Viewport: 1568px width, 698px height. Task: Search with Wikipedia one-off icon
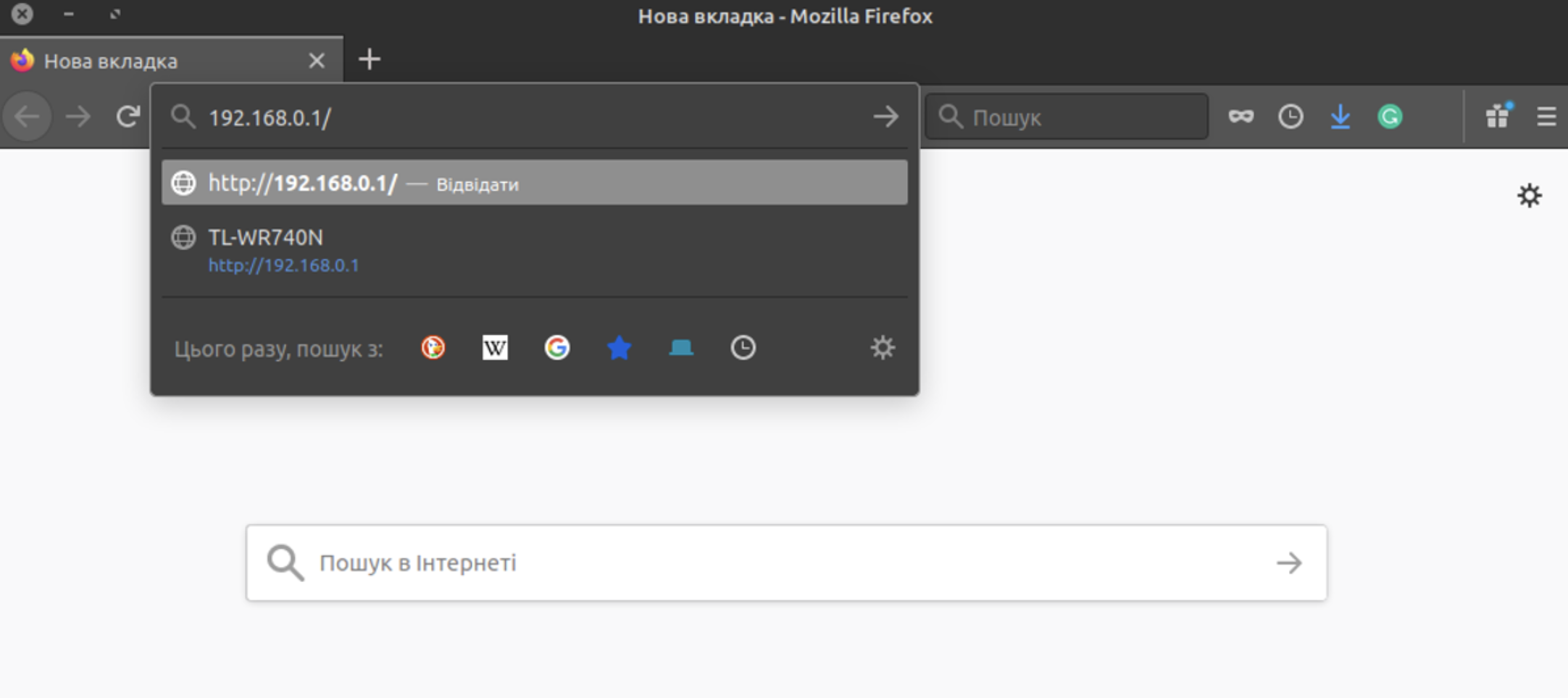point(495,348)
